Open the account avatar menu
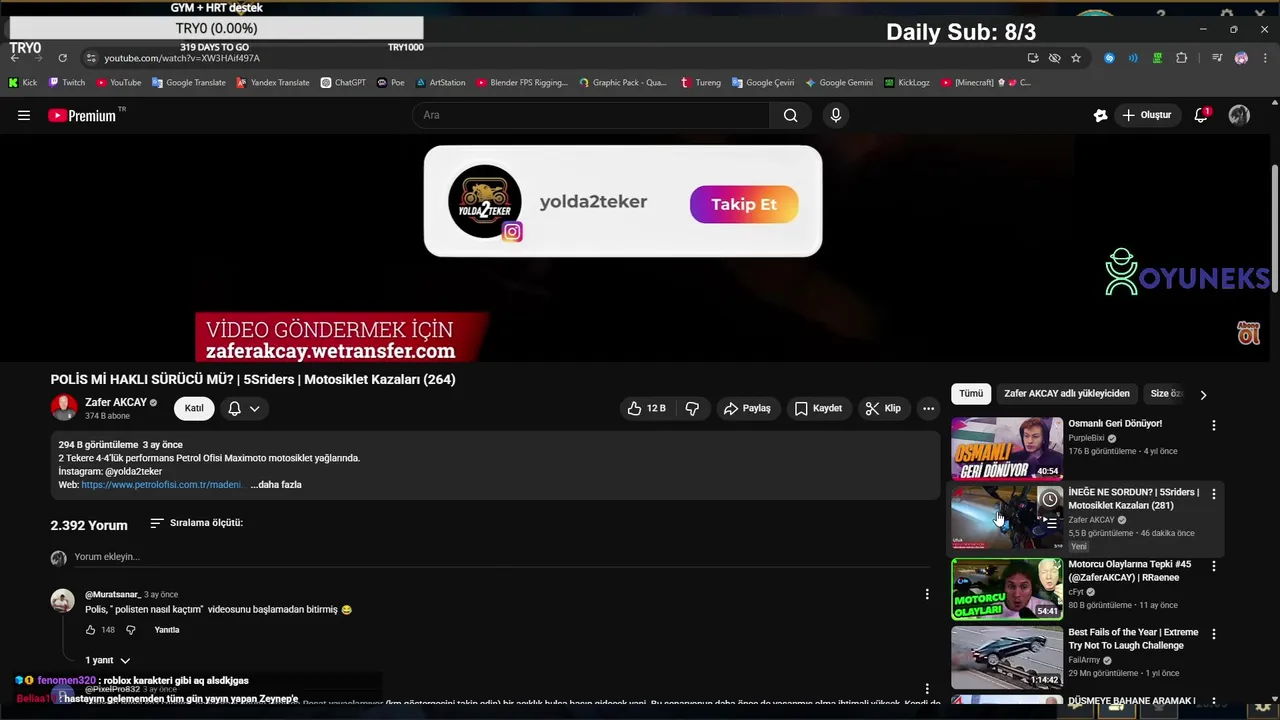The image size is (1280, 720). pyautogui.click(x=1239, y=115)
